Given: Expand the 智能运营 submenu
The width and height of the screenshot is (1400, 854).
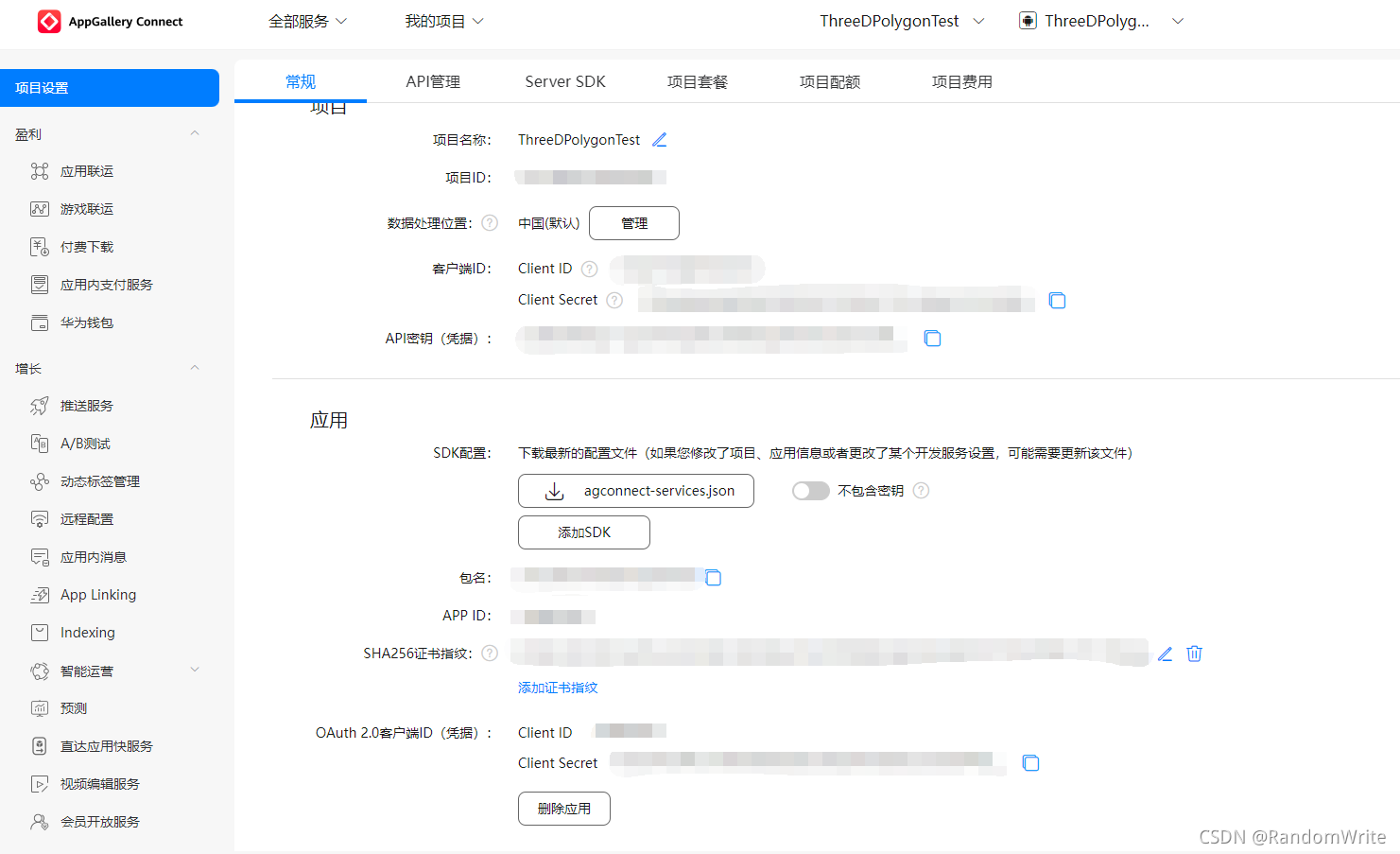Looking at the screenshot, I should 195,671.
